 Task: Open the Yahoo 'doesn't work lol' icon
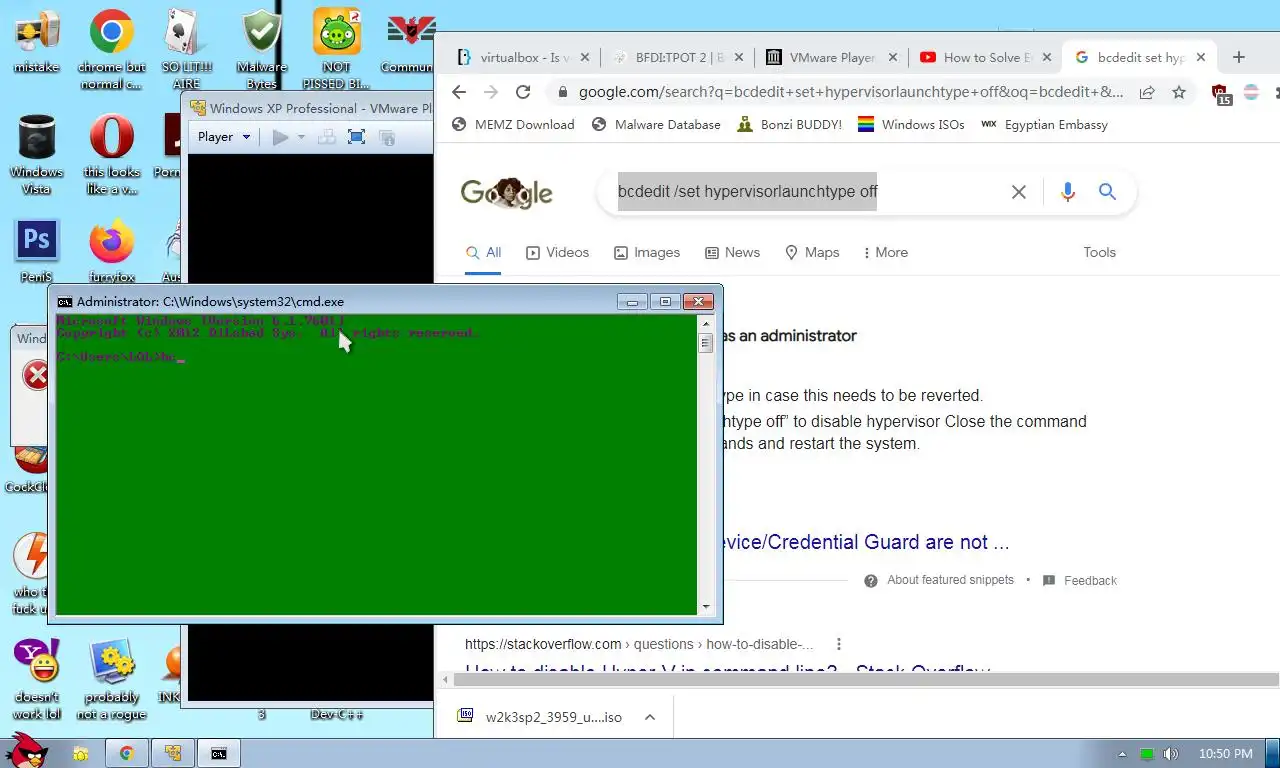(36, 679)
